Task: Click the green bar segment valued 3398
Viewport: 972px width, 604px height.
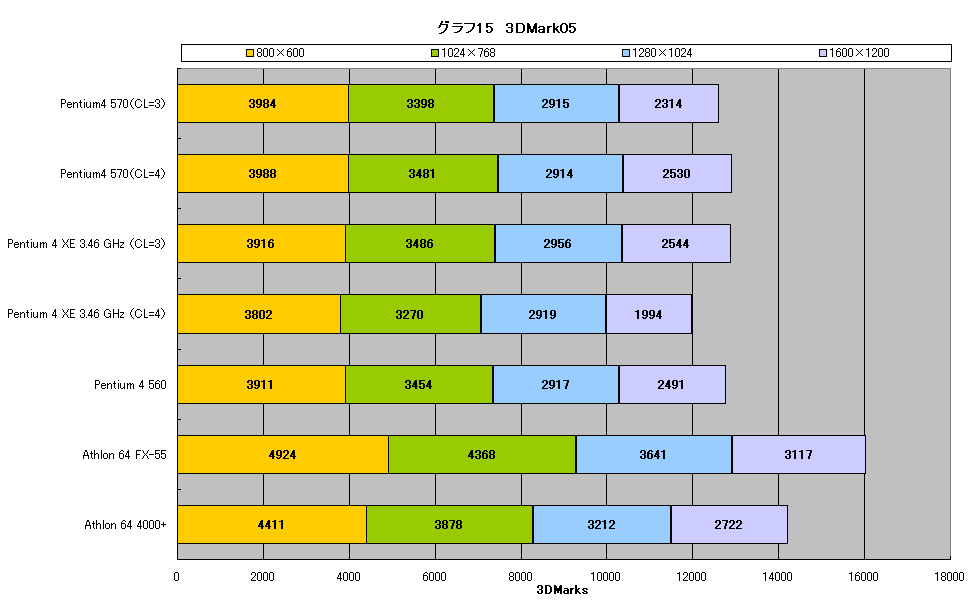Action: coord(422,104)
